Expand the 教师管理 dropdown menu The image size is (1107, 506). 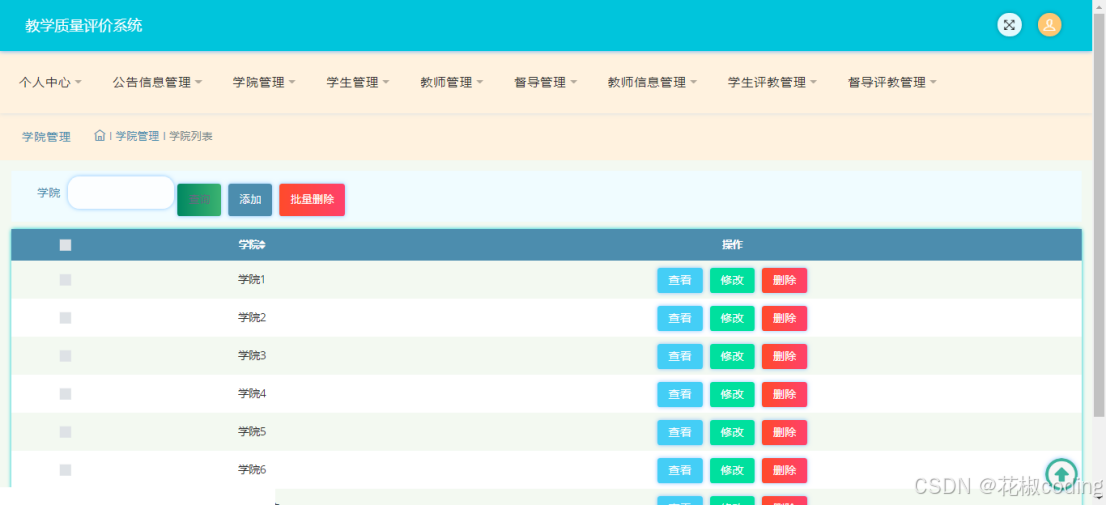(452, 83)
